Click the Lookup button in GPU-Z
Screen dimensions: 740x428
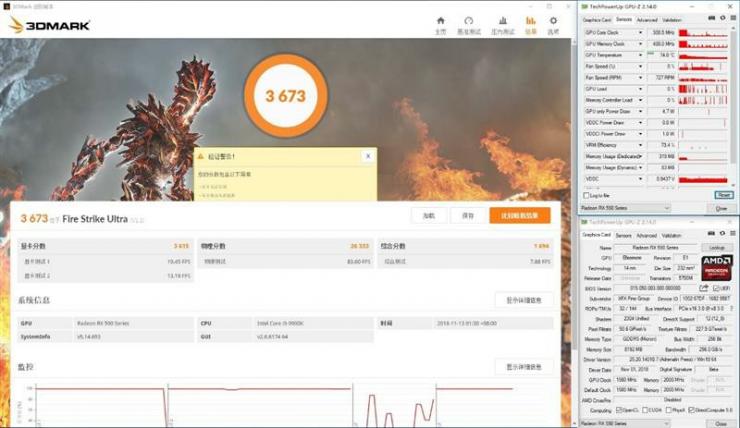pyautogui.click(x=716, y=247)
